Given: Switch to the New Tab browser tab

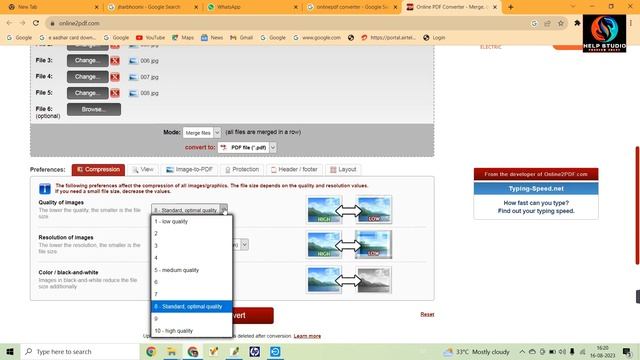Looking at the screenshot, I should click(53, 7).
